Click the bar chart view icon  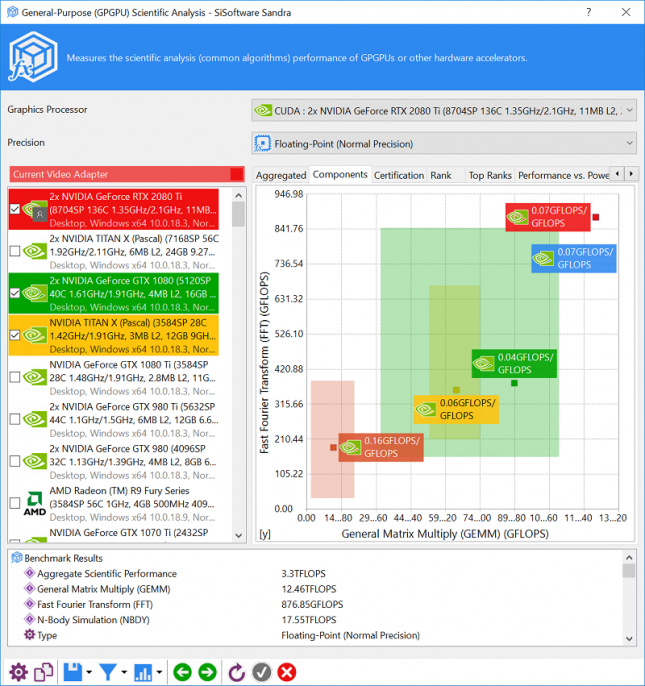(x=143, y=672)
